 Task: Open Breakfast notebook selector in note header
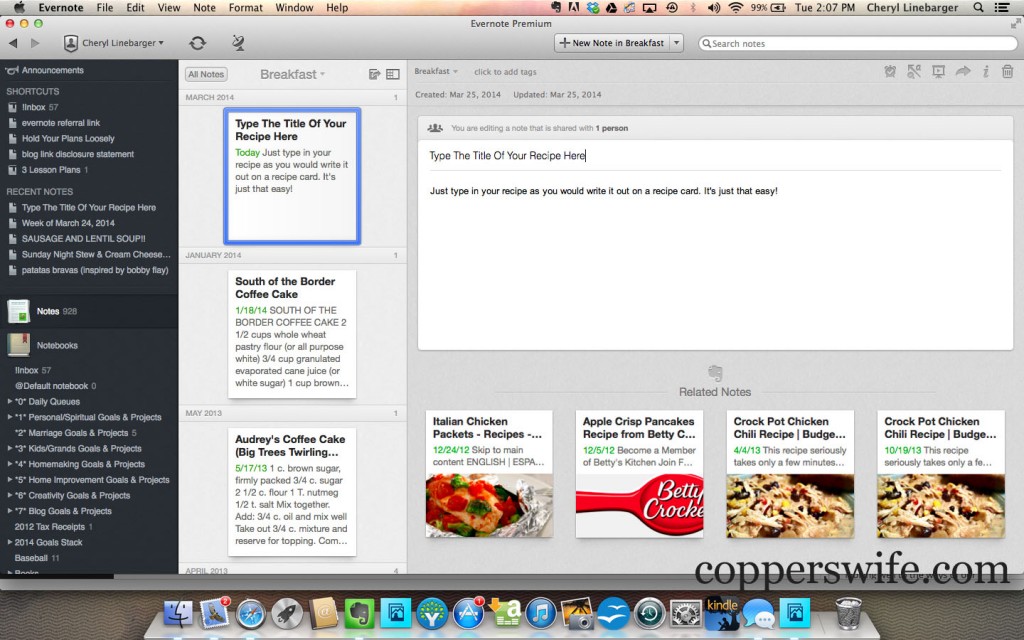(436, 71)
